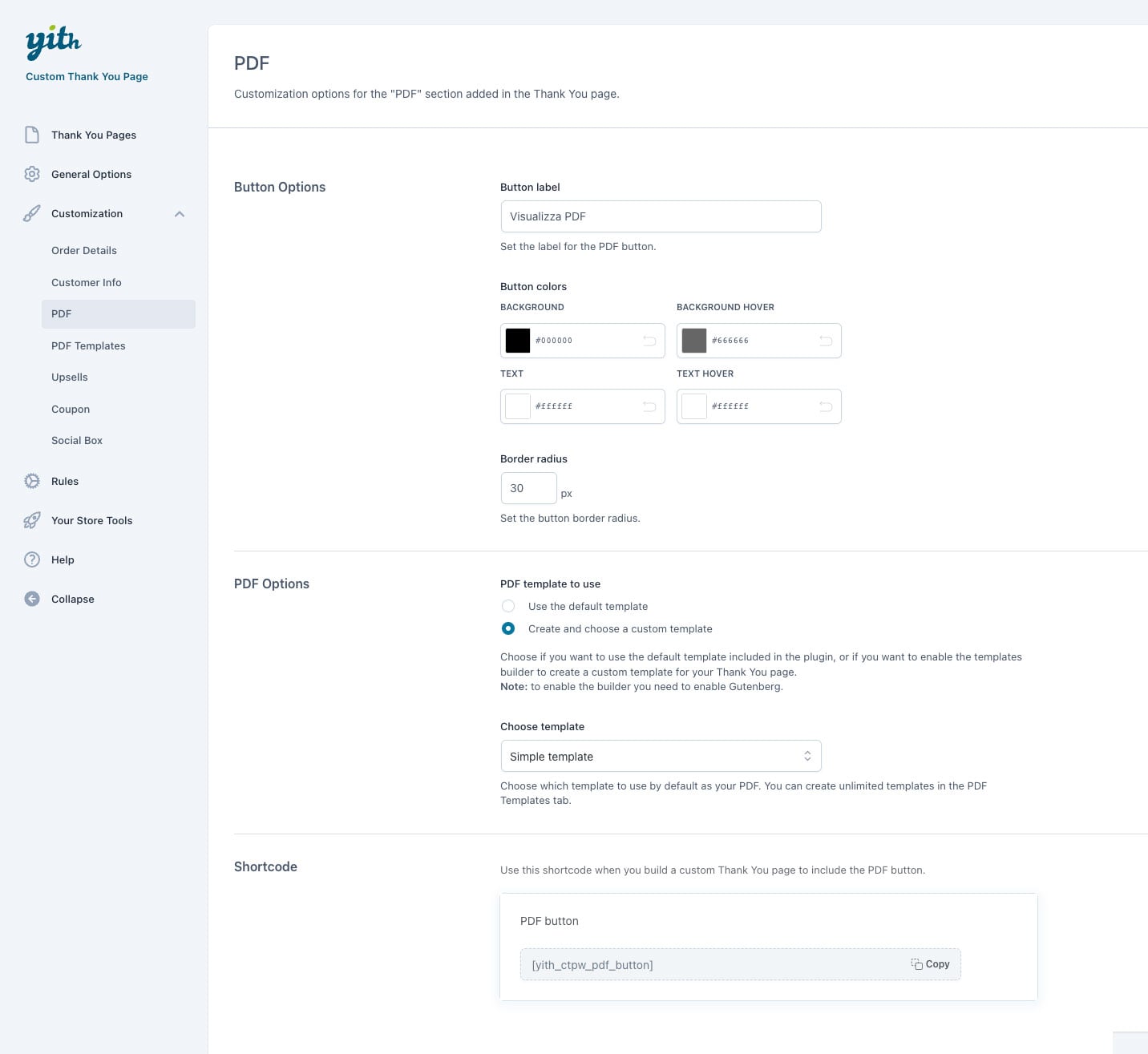The image size is (1148, 1054).
Task: Click the Thank You Pages document icon
Action: point(32,135)
